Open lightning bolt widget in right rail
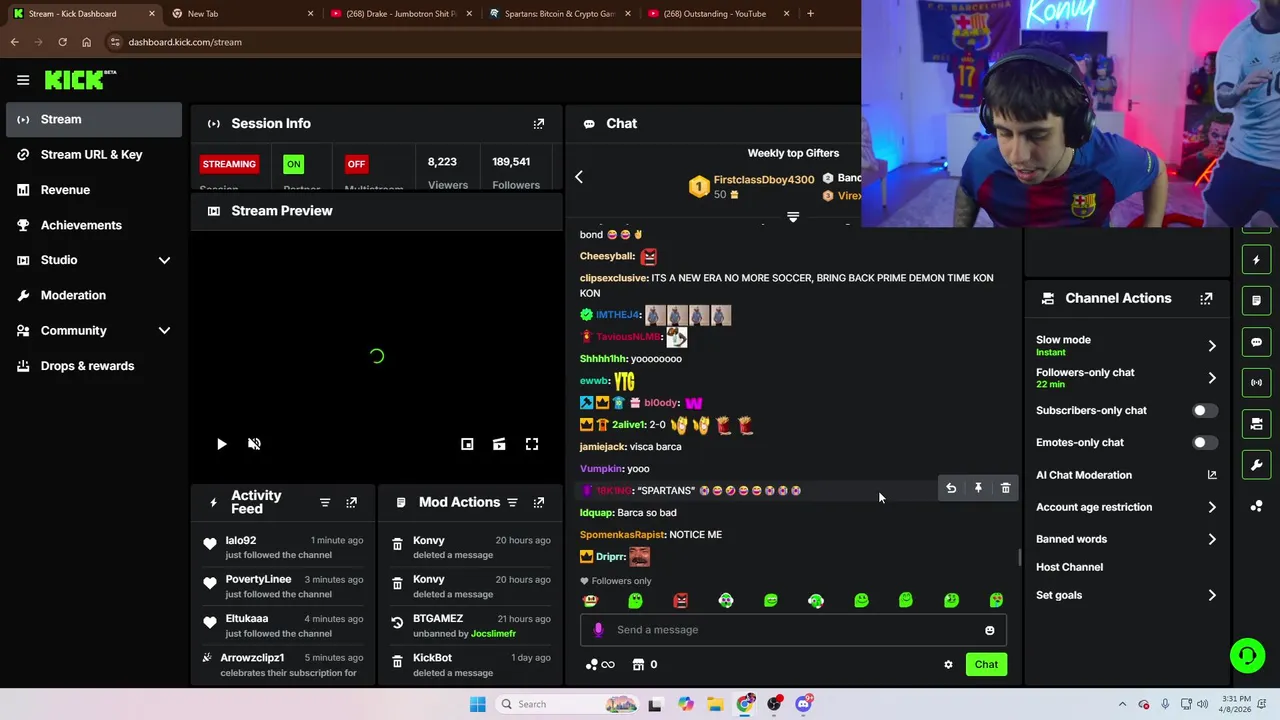The image size is (1280, 720). 1256,260
